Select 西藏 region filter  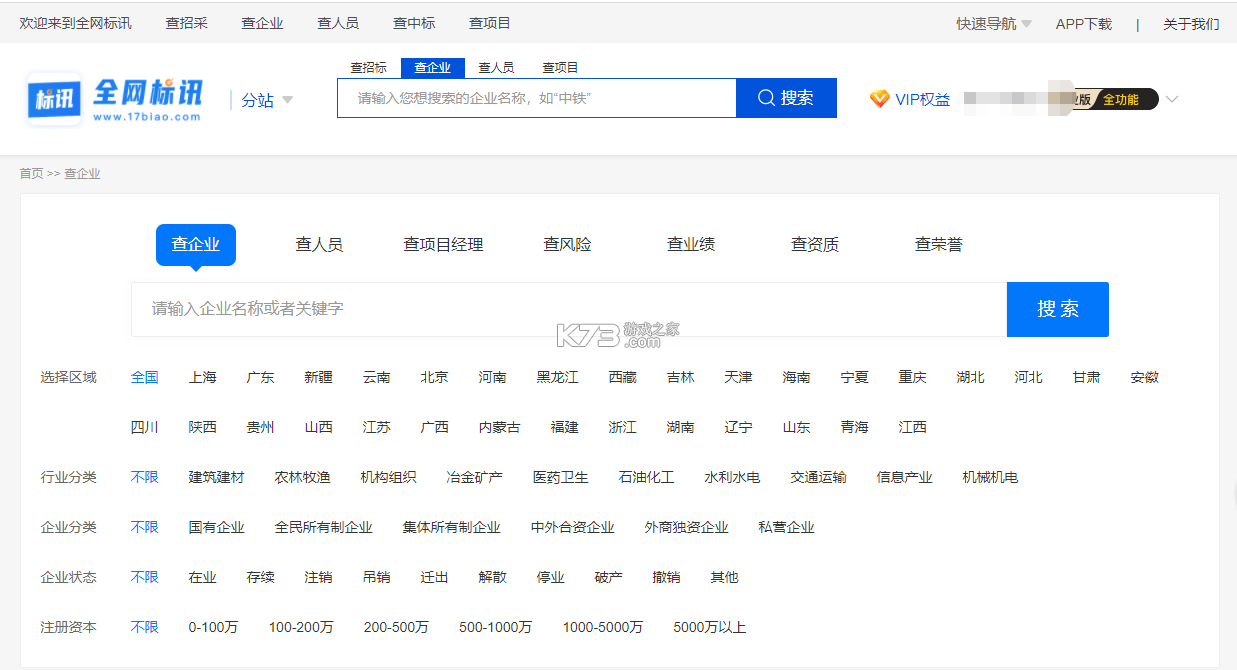623,377
